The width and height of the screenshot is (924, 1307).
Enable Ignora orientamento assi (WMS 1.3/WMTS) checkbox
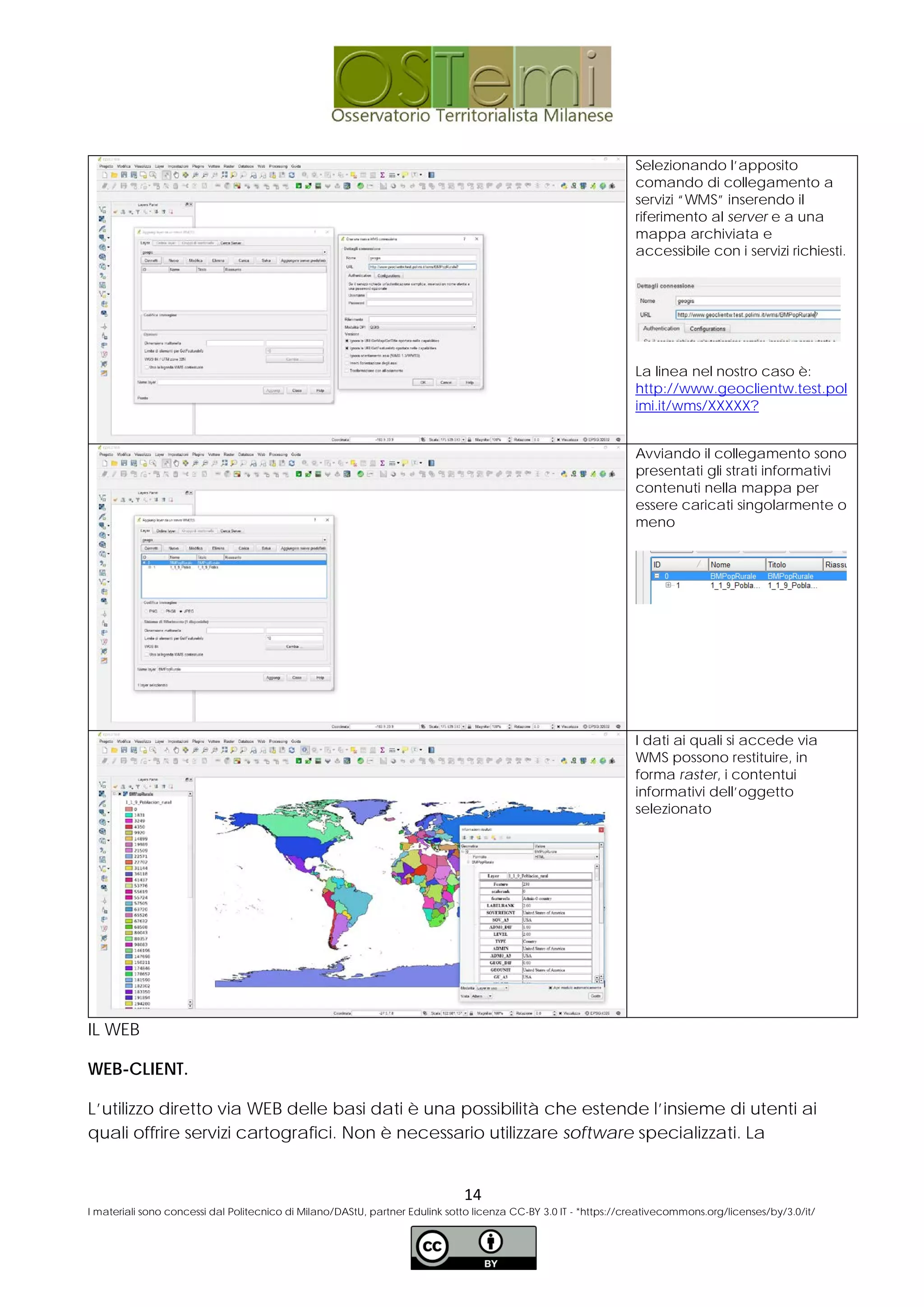[x=346, y=356]
